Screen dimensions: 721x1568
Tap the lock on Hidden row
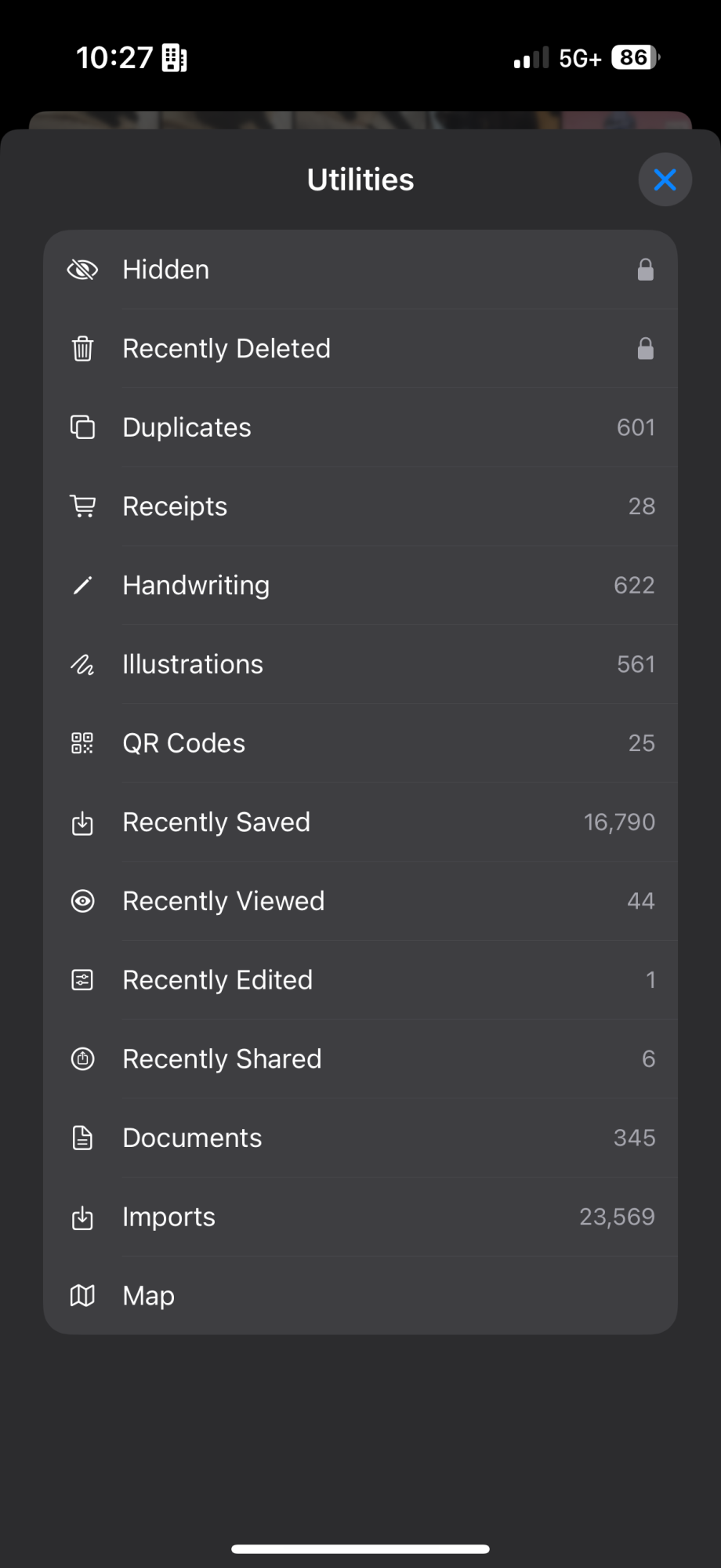[645, 270]
